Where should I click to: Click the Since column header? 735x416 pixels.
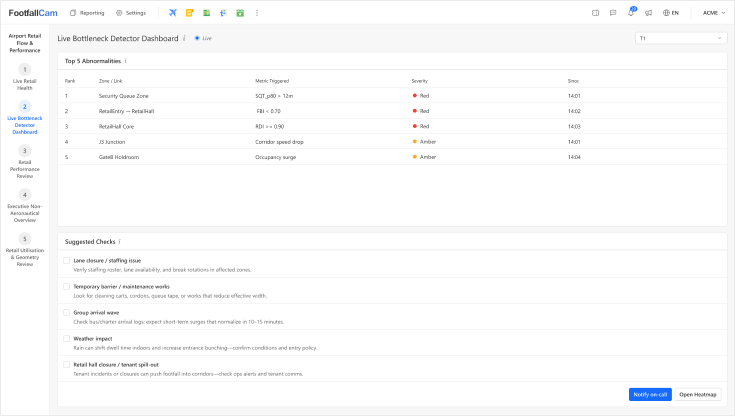(573, 81)
